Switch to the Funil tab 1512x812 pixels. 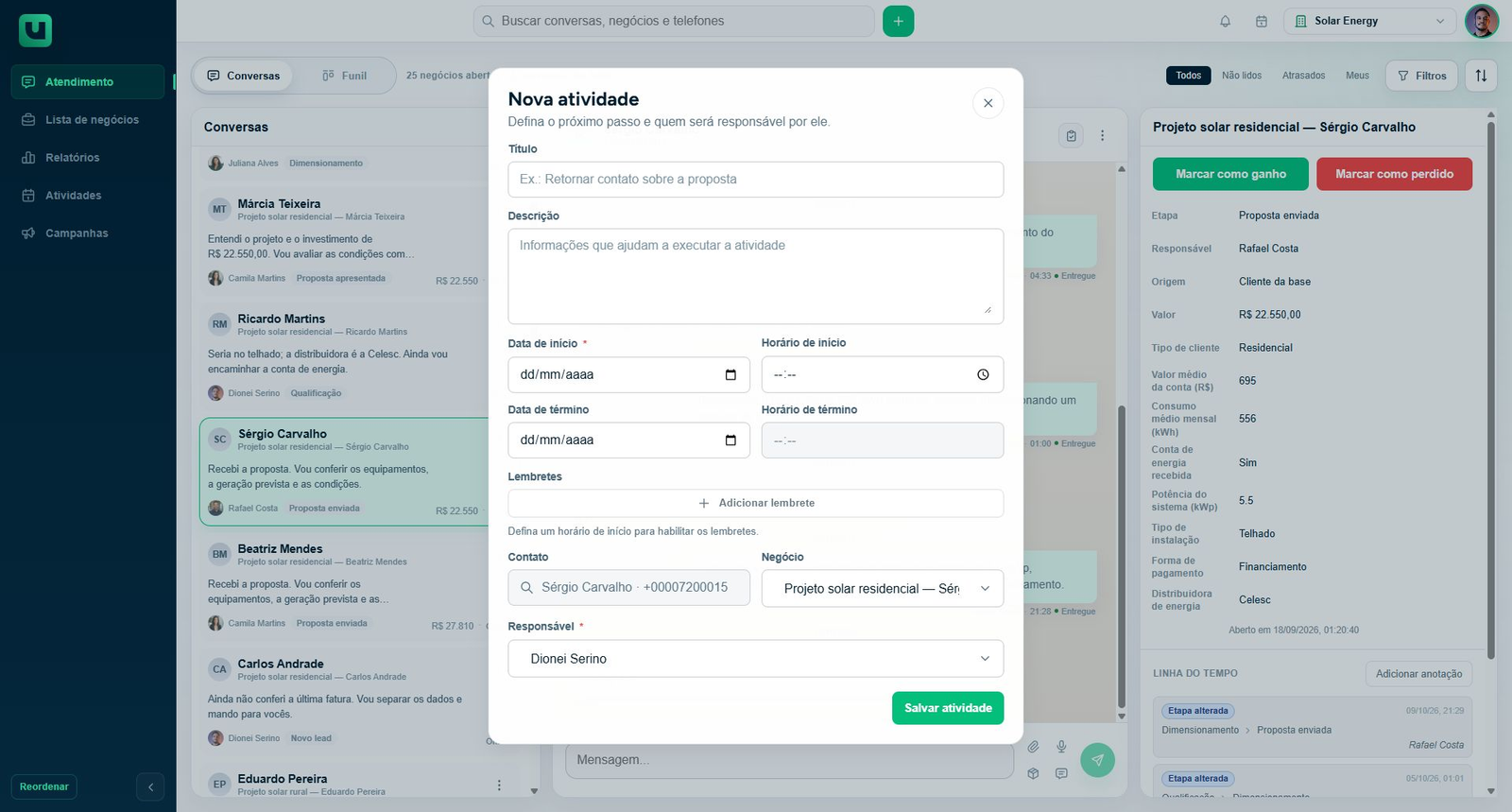pos(344,76)
